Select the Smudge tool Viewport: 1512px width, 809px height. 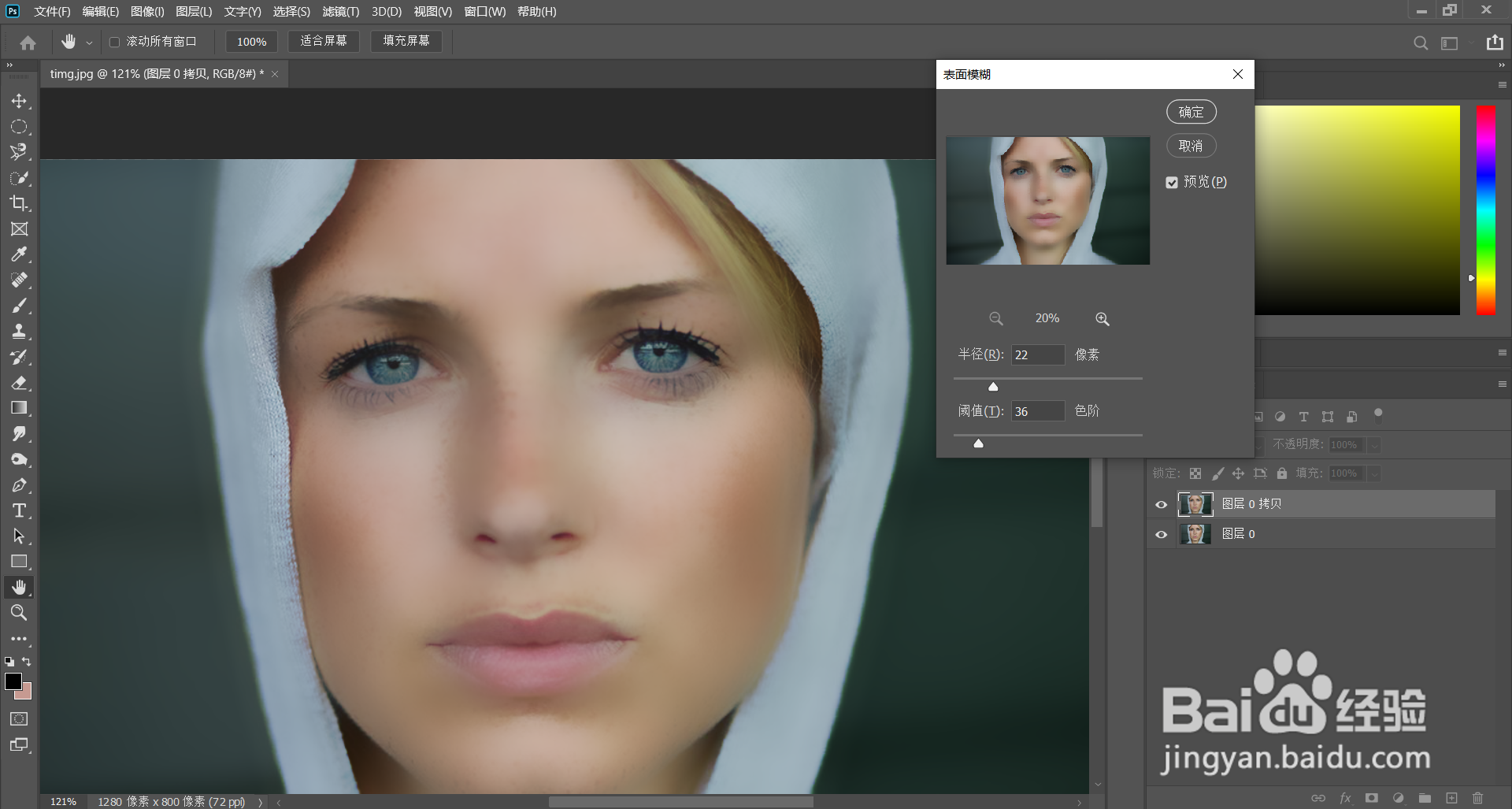click(19, 434)
